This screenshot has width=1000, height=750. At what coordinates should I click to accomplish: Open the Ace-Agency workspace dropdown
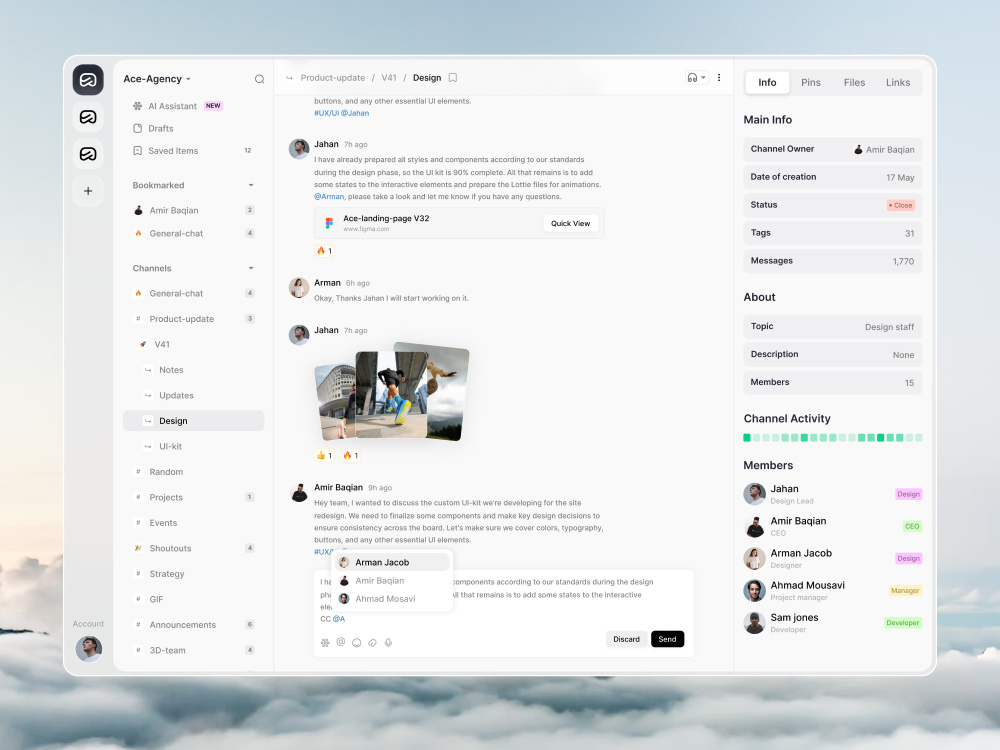tap(158, 79)
